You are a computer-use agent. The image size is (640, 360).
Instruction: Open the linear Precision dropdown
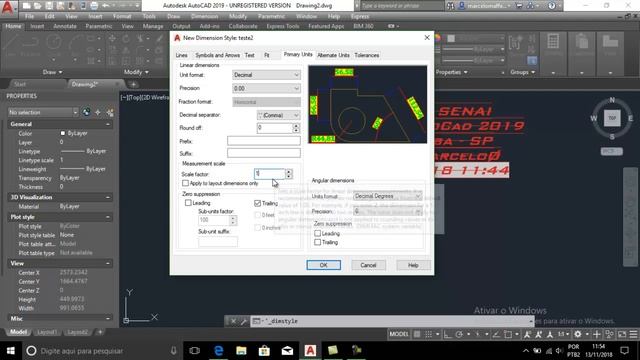click(x=266, y=88)
